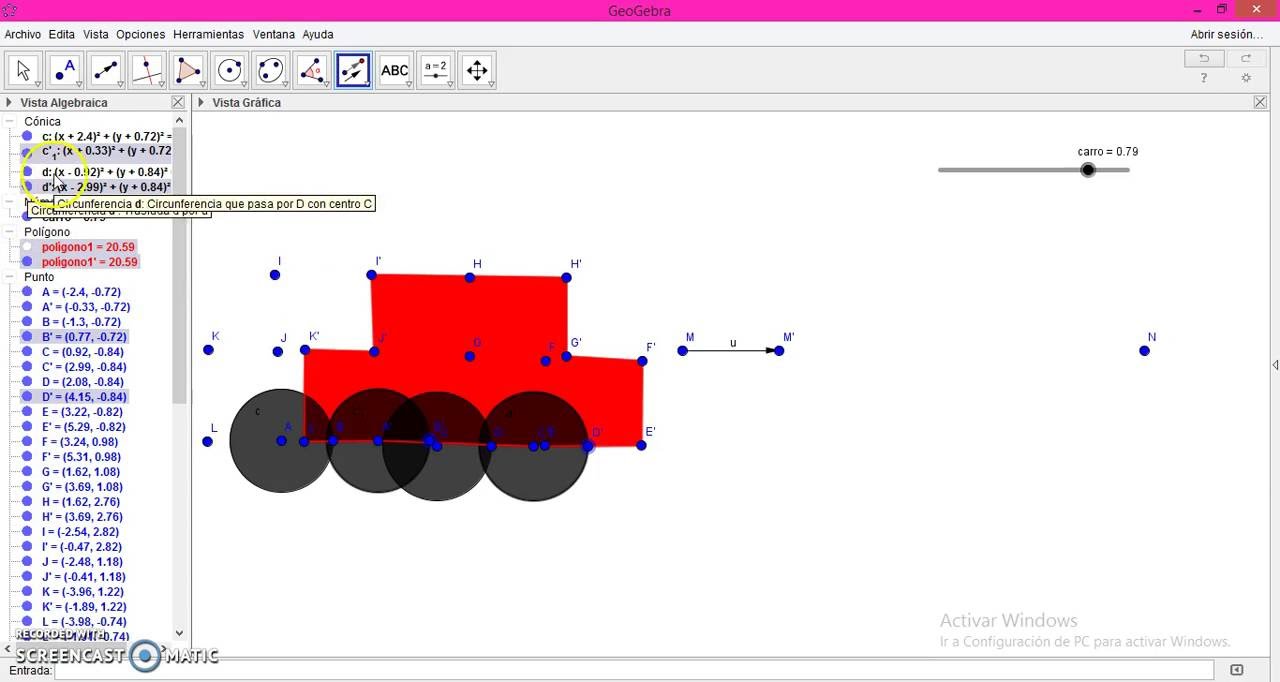Open the input help icon beside Entrada
Viewport: 1280px width, 682px height.
(1237, 670)
